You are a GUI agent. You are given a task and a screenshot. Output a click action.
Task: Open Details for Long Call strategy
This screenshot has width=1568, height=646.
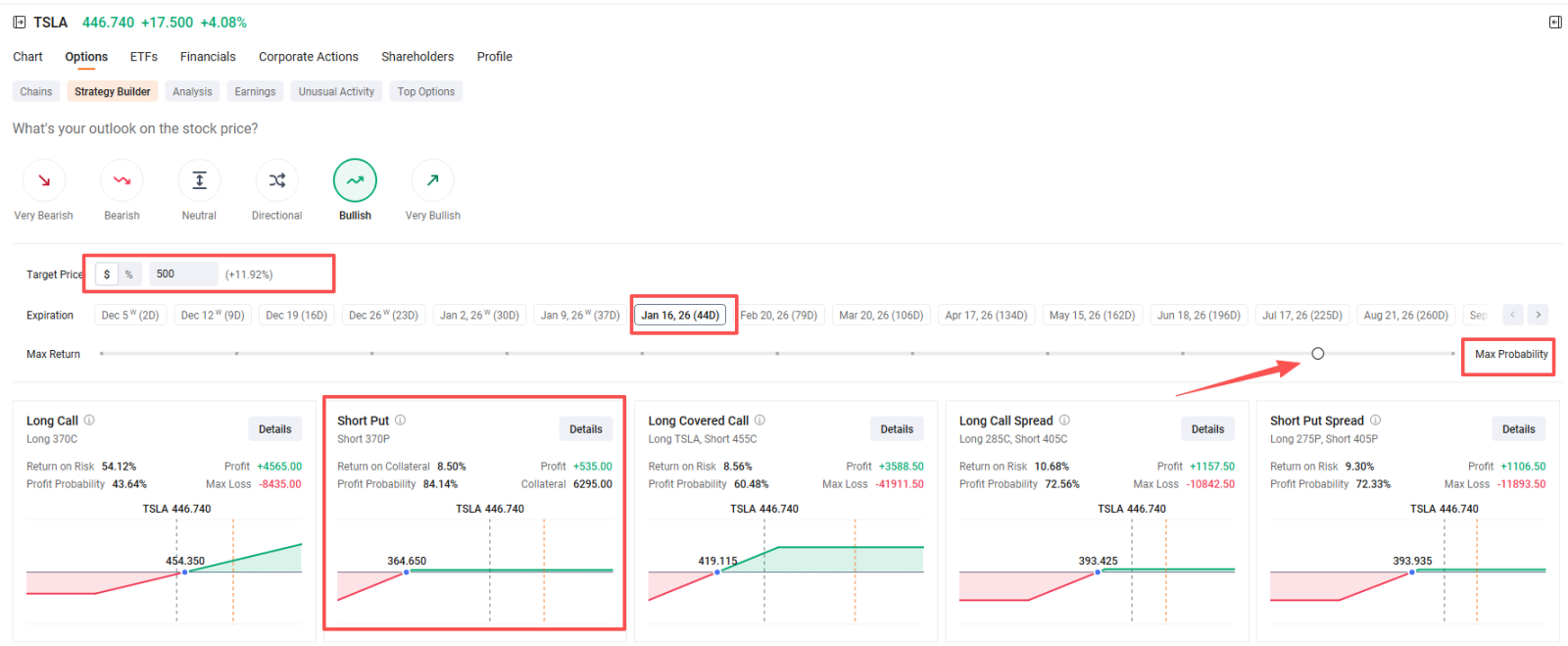click(x=274, y=429)
